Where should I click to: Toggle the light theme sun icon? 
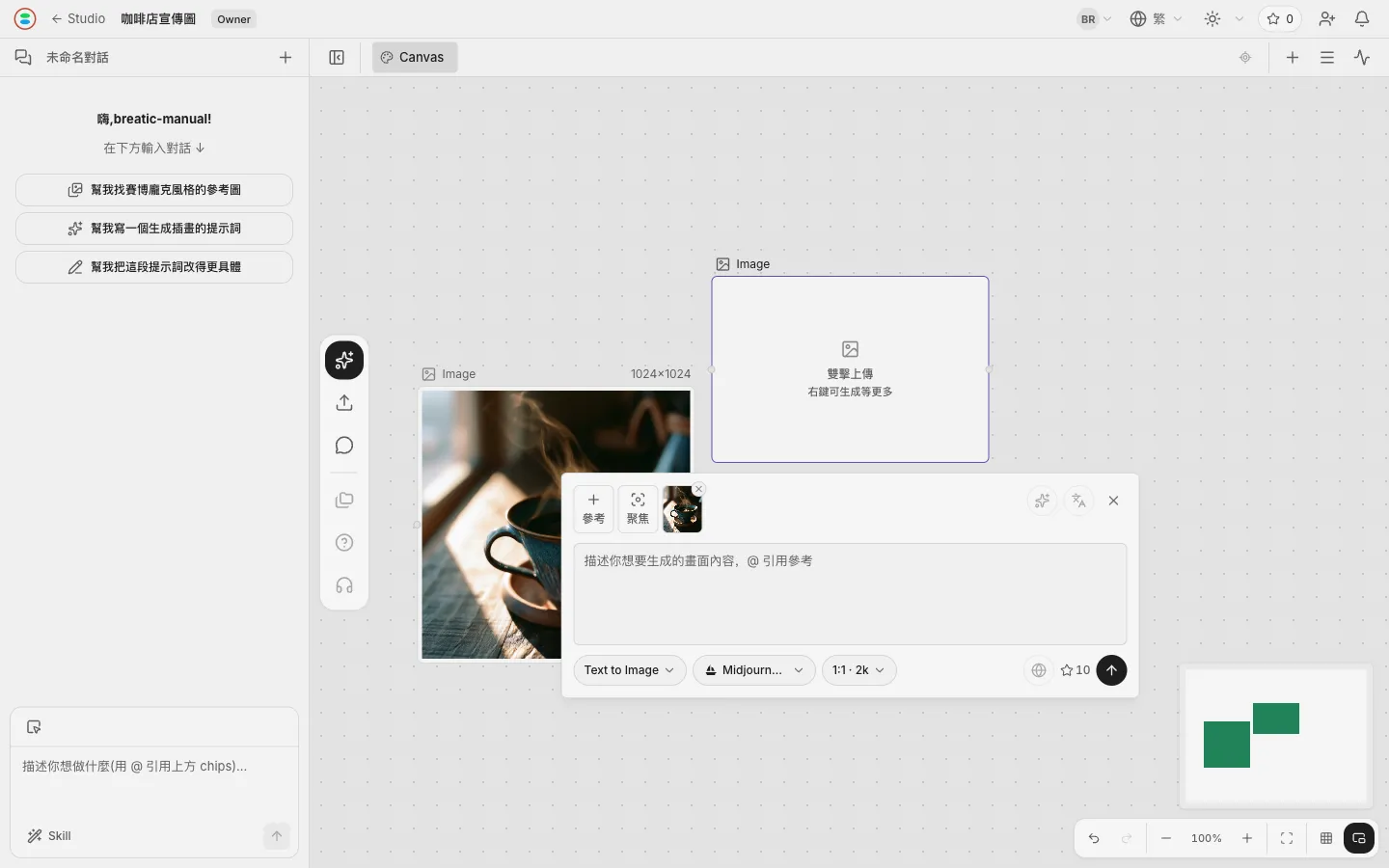pos(1212,18)
